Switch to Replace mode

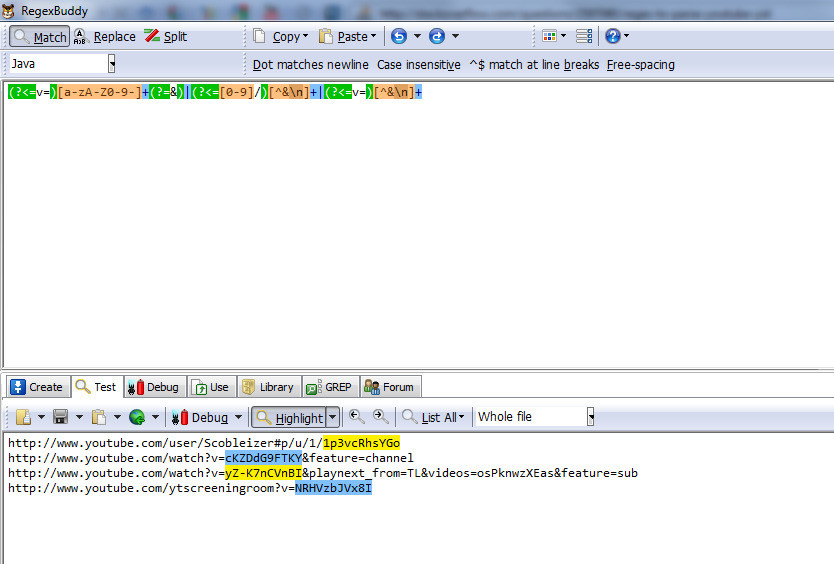click(104, 37)
